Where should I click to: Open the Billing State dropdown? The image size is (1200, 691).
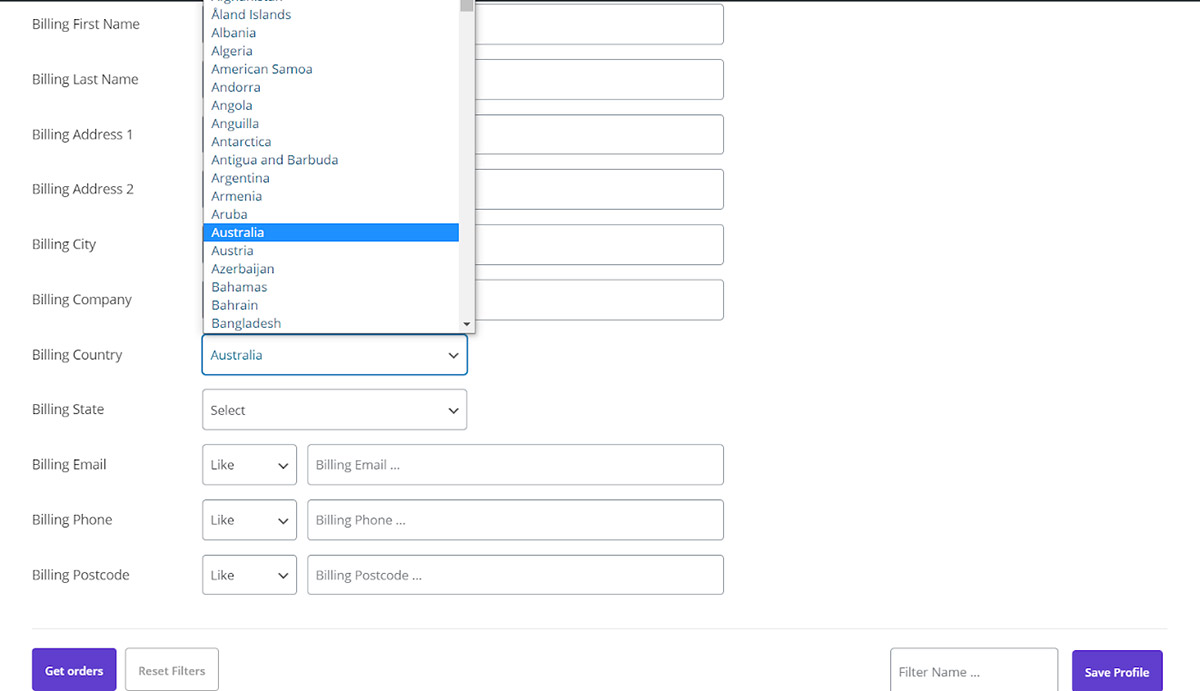coord(334,409)
